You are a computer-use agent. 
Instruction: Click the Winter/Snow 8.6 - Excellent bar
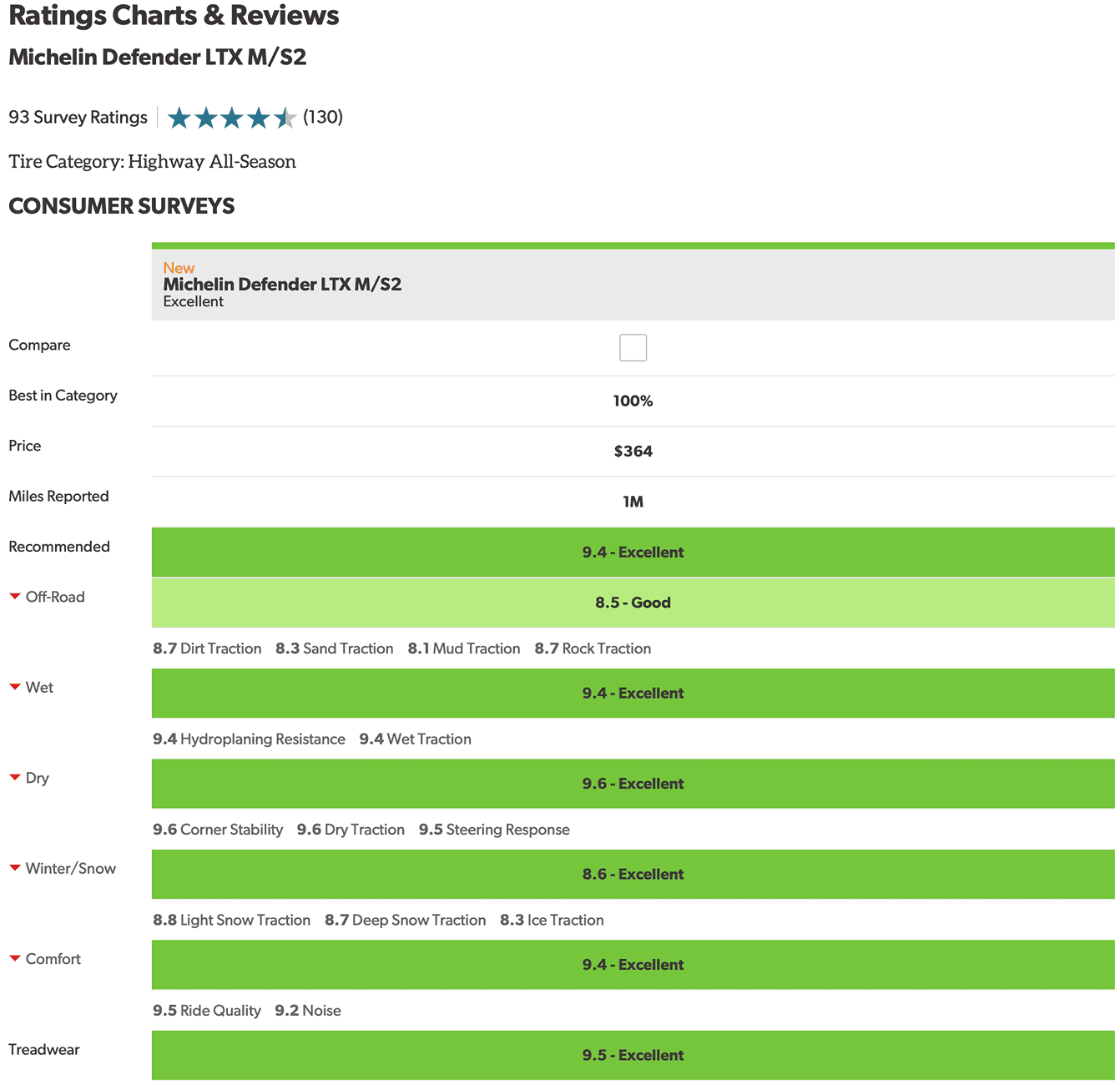pos(633,874)
